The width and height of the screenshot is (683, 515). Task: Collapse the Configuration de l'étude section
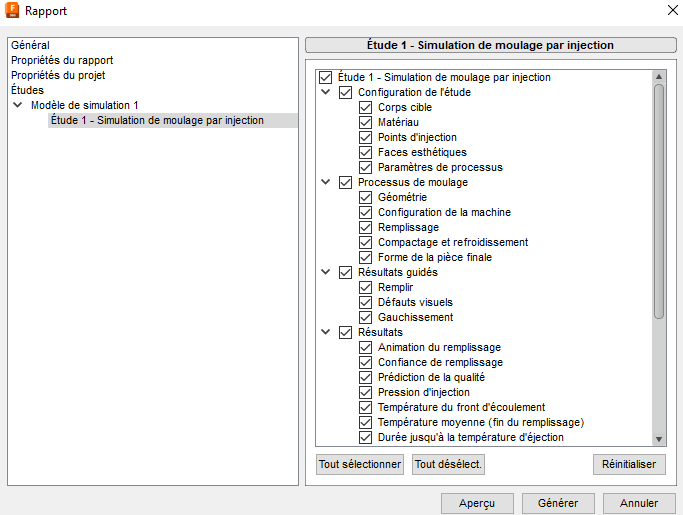click(x=325, y=92)
